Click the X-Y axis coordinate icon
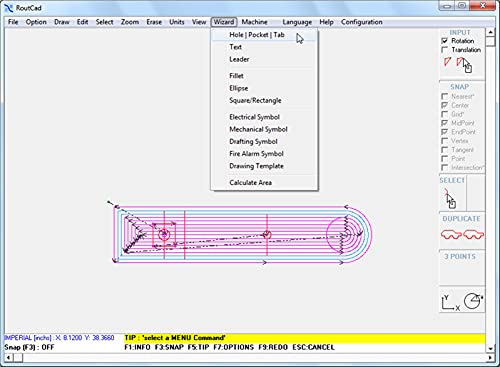500x367 pixels. pos(450,302)
